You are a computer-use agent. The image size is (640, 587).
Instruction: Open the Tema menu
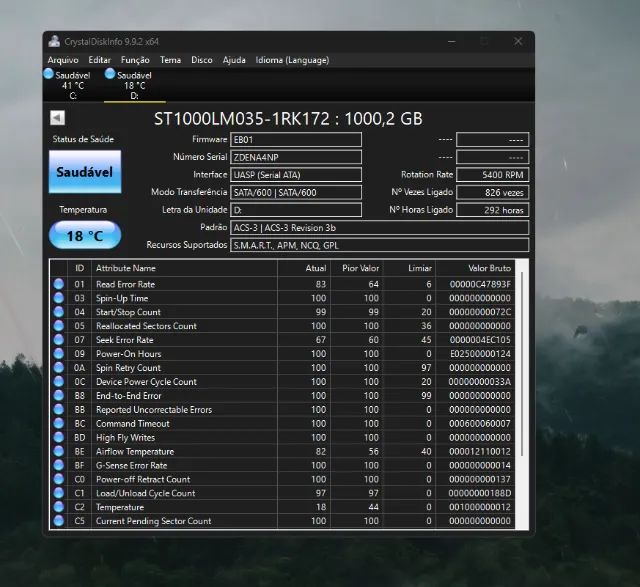(x=170, y=60)
